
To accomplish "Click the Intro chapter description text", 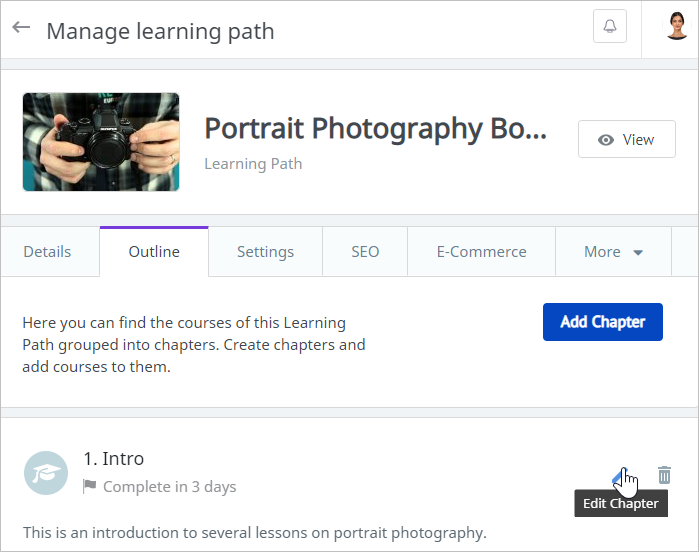I will [x=254, y=532].
